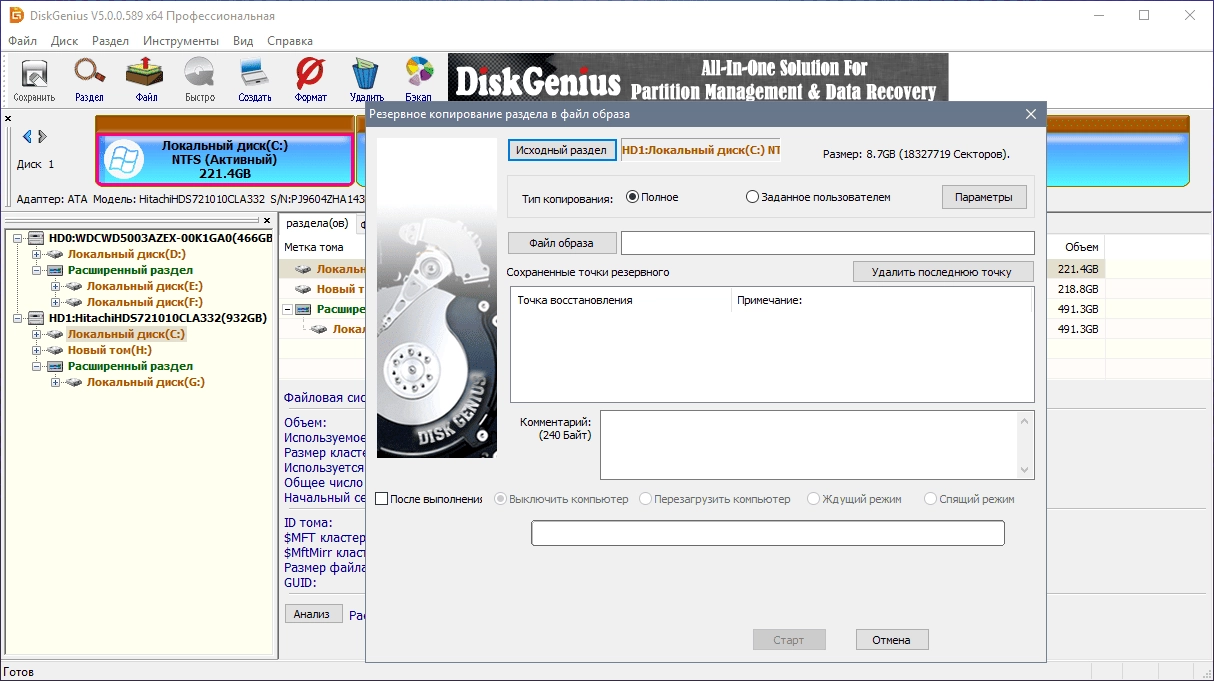
Task: Expand the Локальный диск(E:) tree node
Action: 56,286
